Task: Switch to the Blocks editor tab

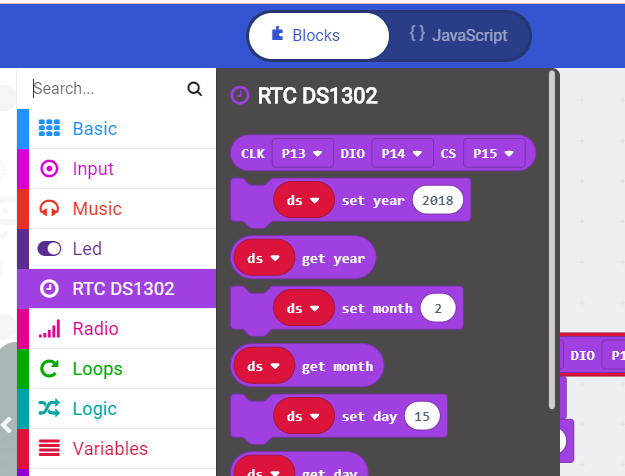Action: 318,35
